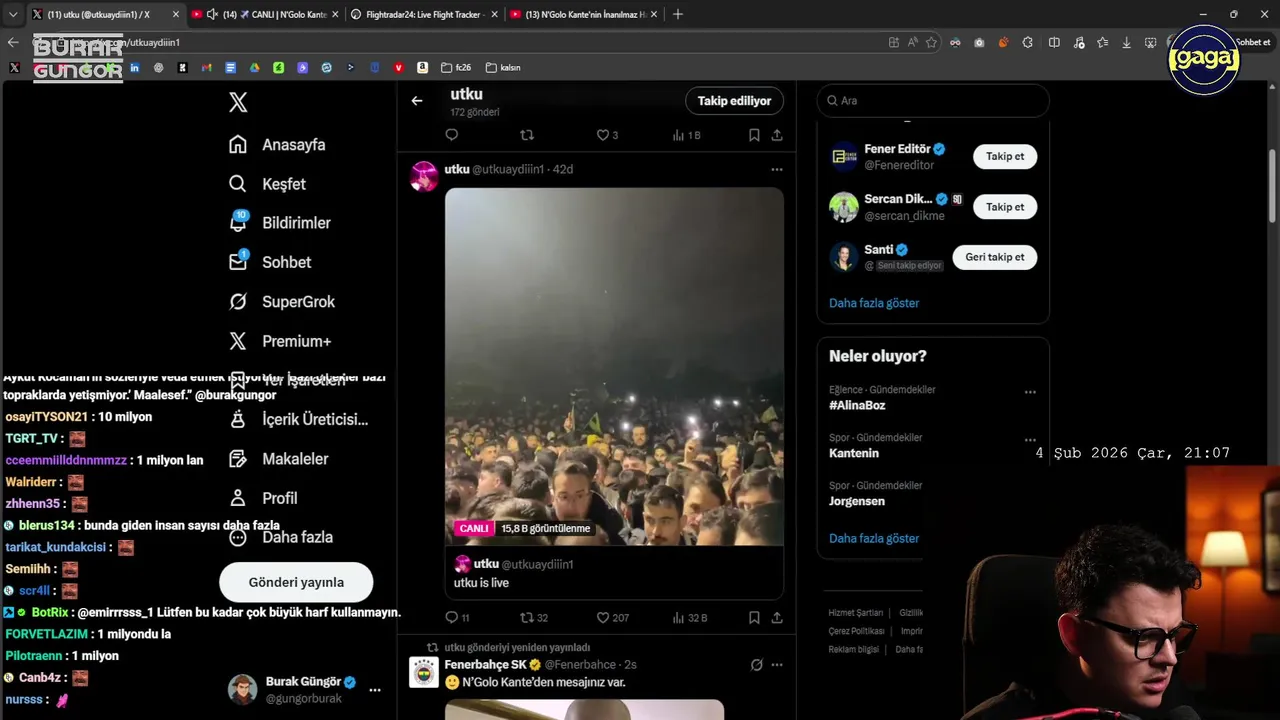Click Daha fazla göster under trends

(874, 538)
